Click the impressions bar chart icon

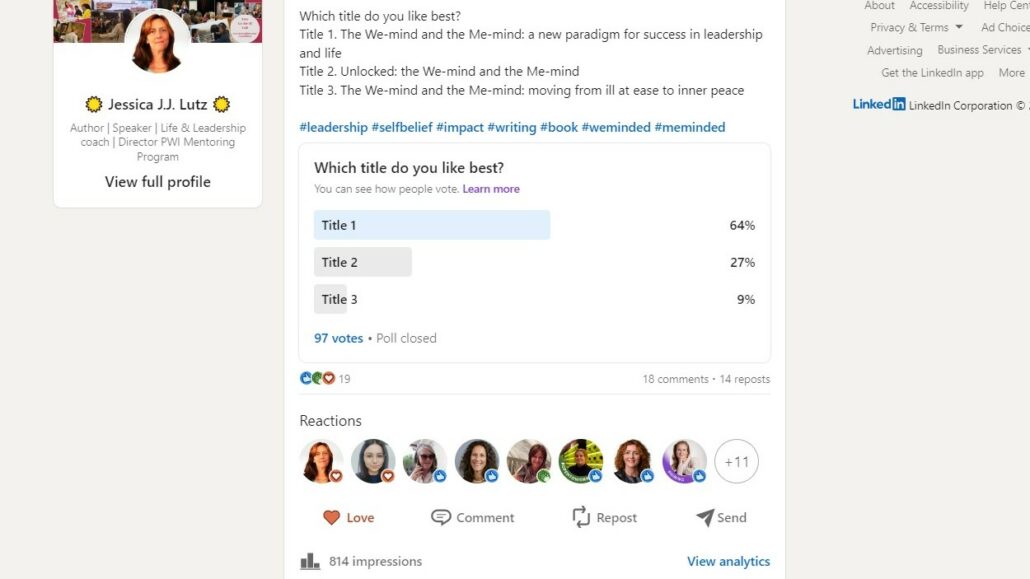tap(309, 561)
